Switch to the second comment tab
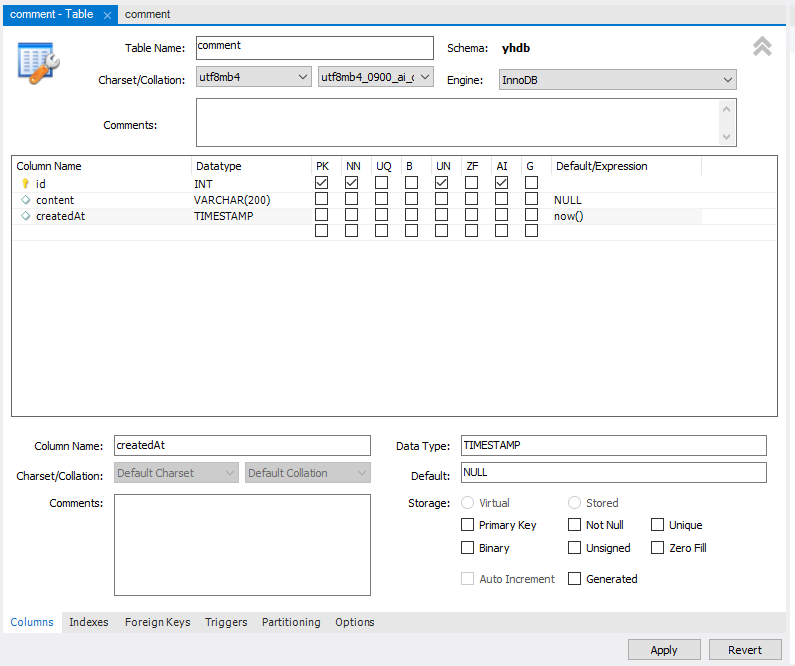Screen dimensions: 795x666 click(x=148, y=14)
